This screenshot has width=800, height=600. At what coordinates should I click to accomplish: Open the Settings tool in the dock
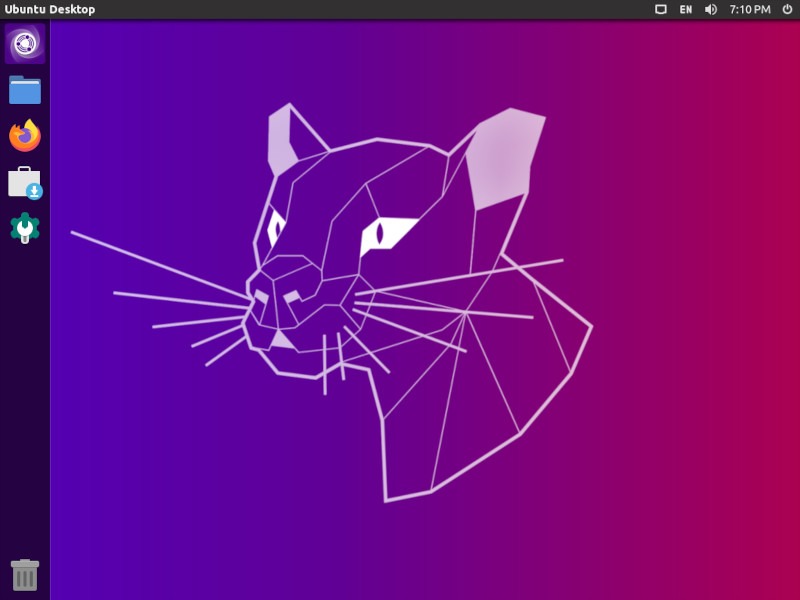point(22,228)
